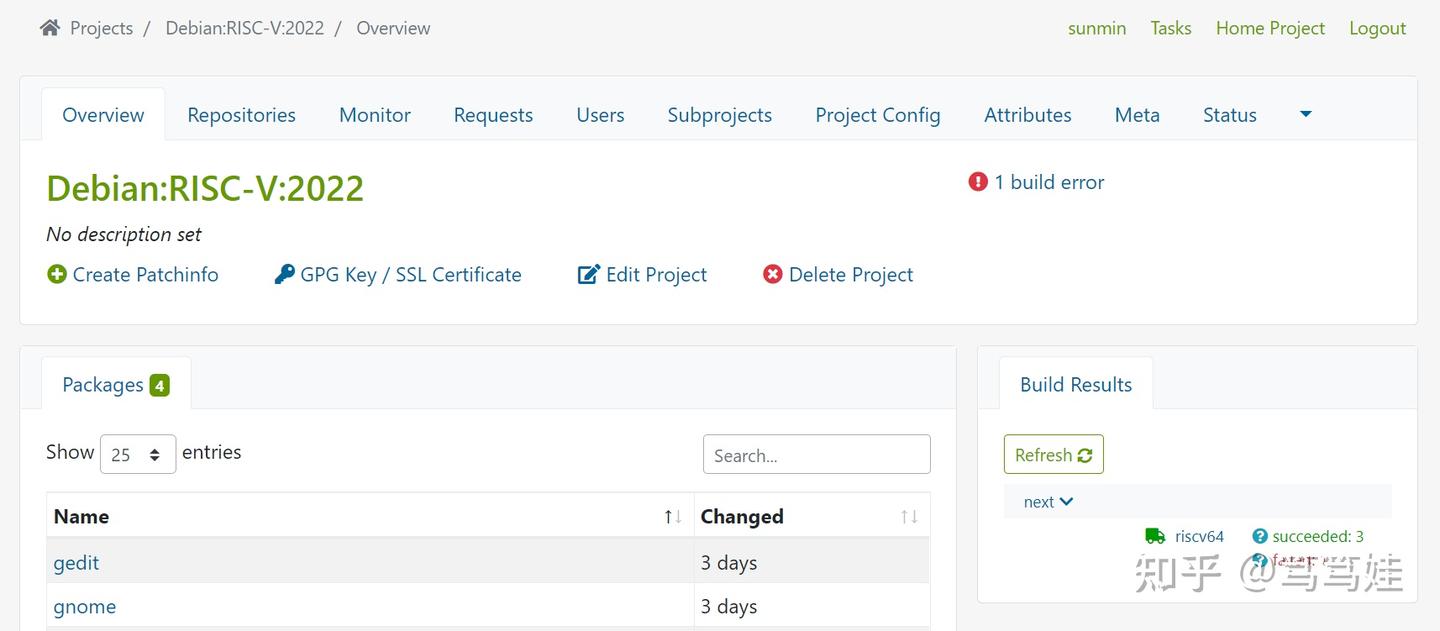Sort packages by the Name column
1440x631 pixels.
[x=673, y=517]
